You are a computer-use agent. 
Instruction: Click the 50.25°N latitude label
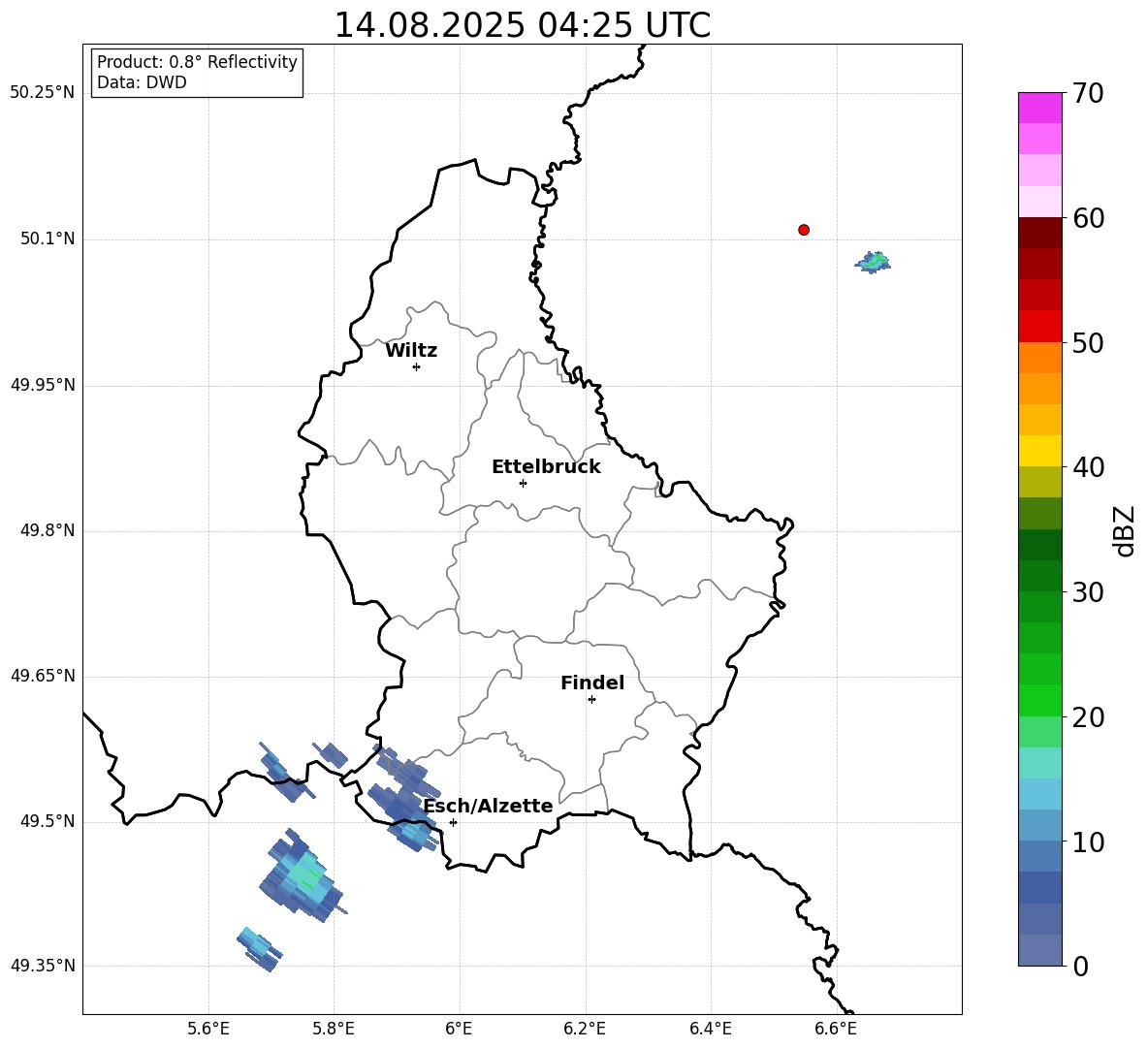(x=43, y=93)
